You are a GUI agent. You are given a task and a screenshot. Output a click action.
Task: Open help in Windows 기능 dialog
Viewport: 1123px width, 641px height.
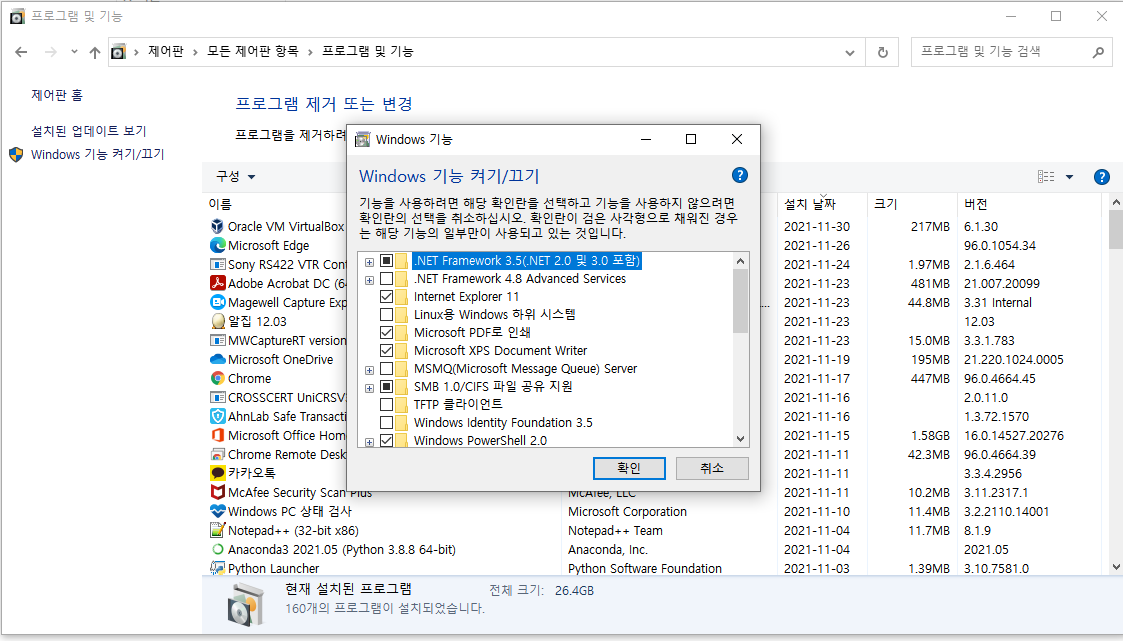coord(739,175)
